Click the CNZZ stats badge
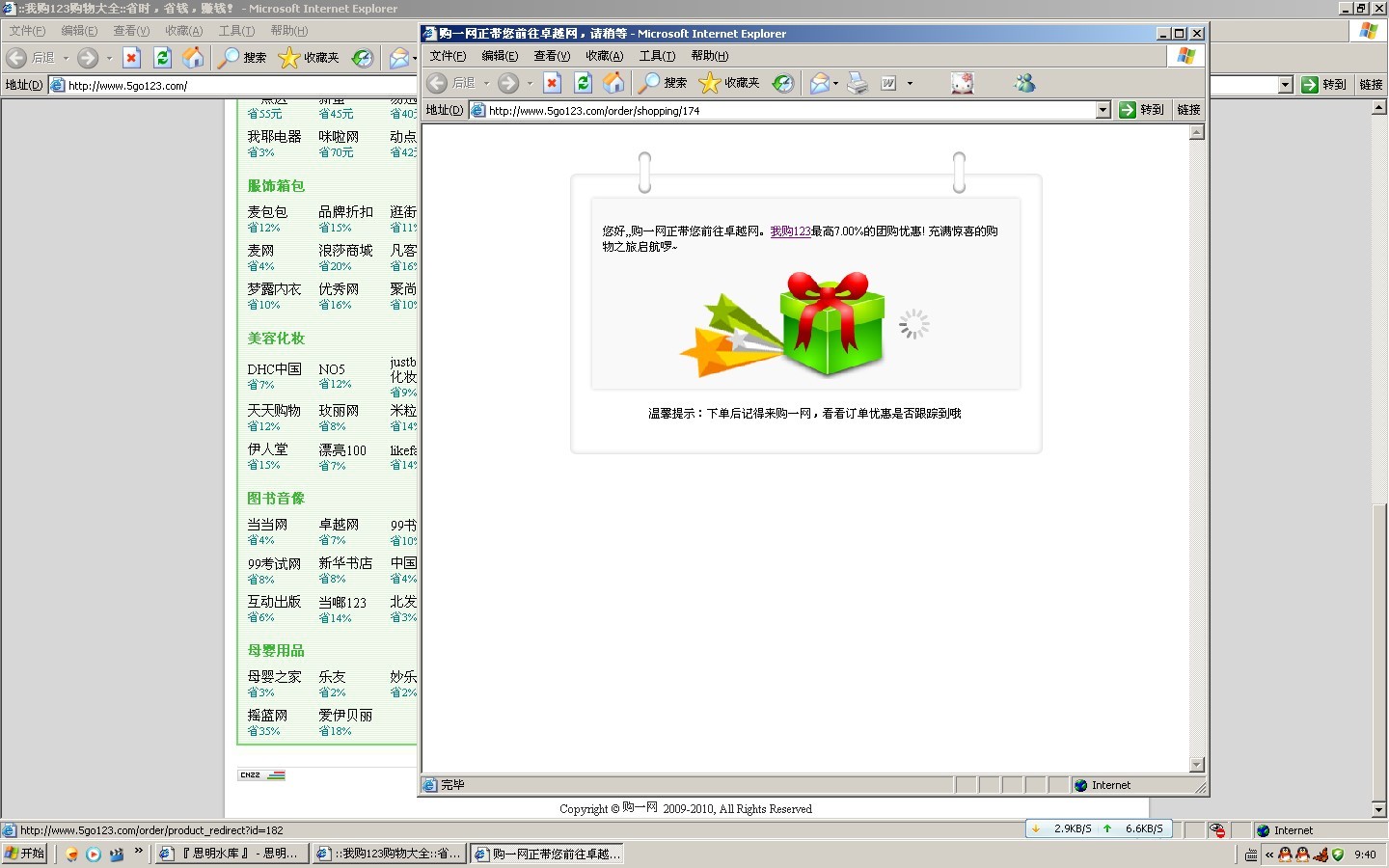The width and height of the screenshot is (1389, 868). pos(261,774)
